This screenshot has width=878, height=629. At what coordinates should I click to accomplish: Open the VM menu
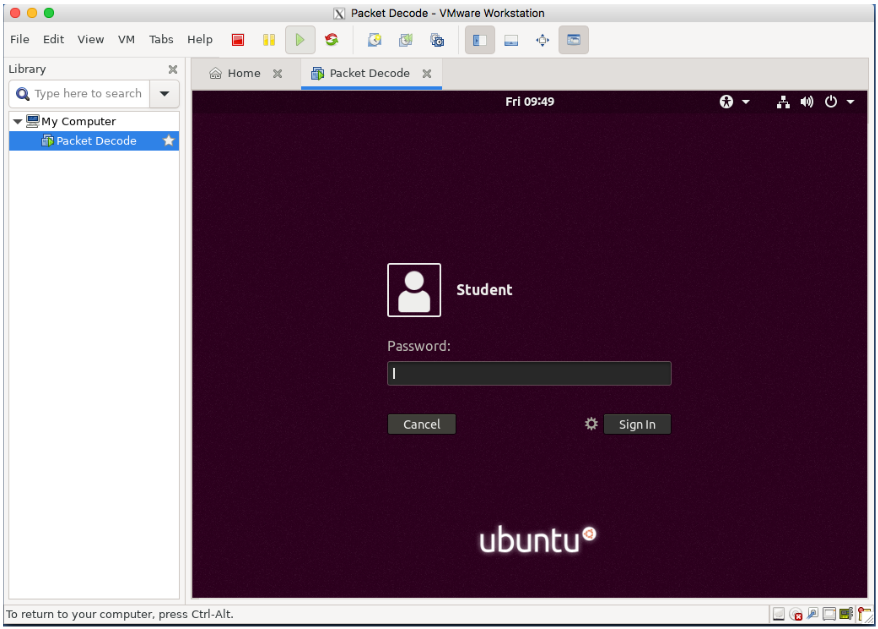tap(127, 39)
